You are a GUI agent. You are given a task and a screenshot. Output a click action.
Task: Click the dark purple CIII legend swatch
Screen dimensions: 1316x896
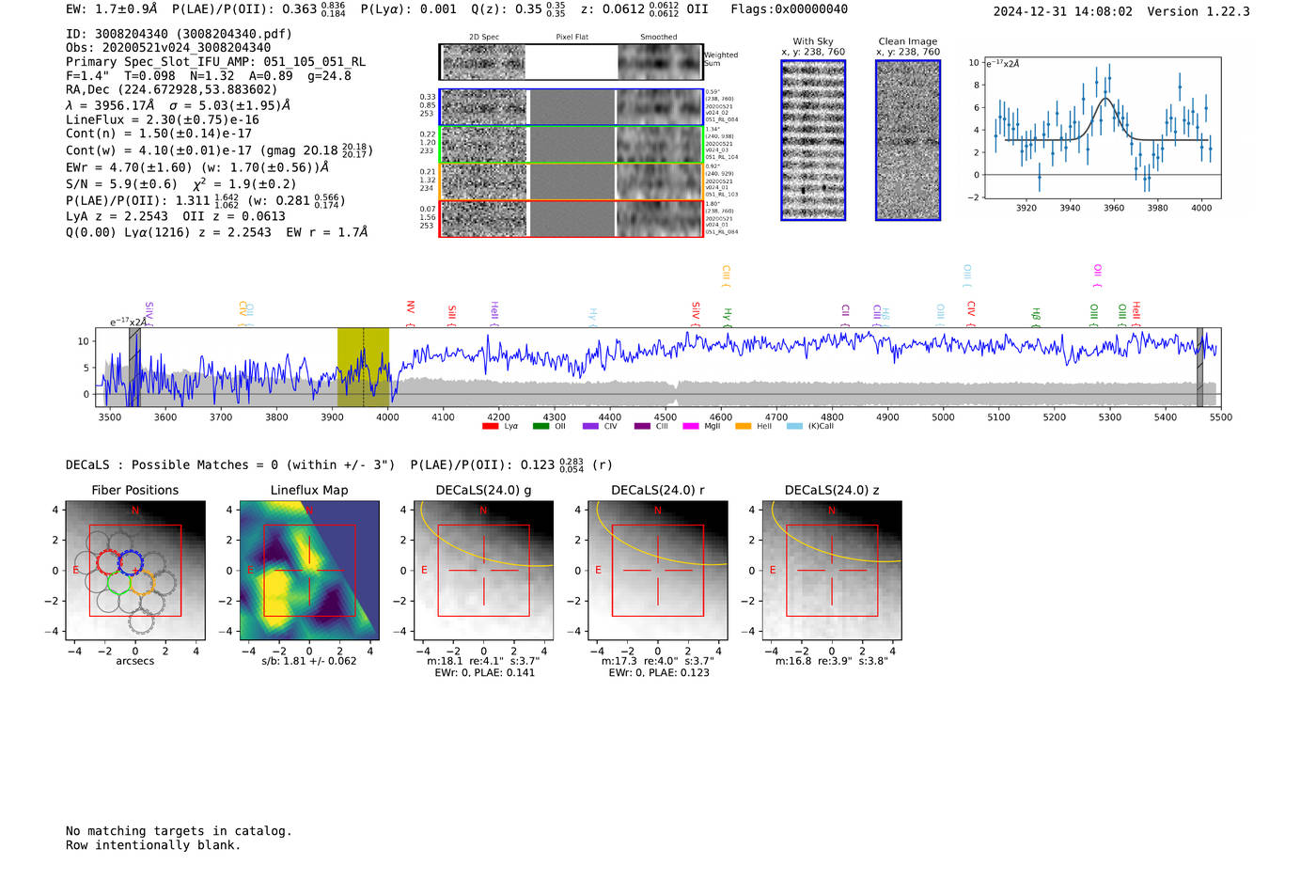(642, 427)
